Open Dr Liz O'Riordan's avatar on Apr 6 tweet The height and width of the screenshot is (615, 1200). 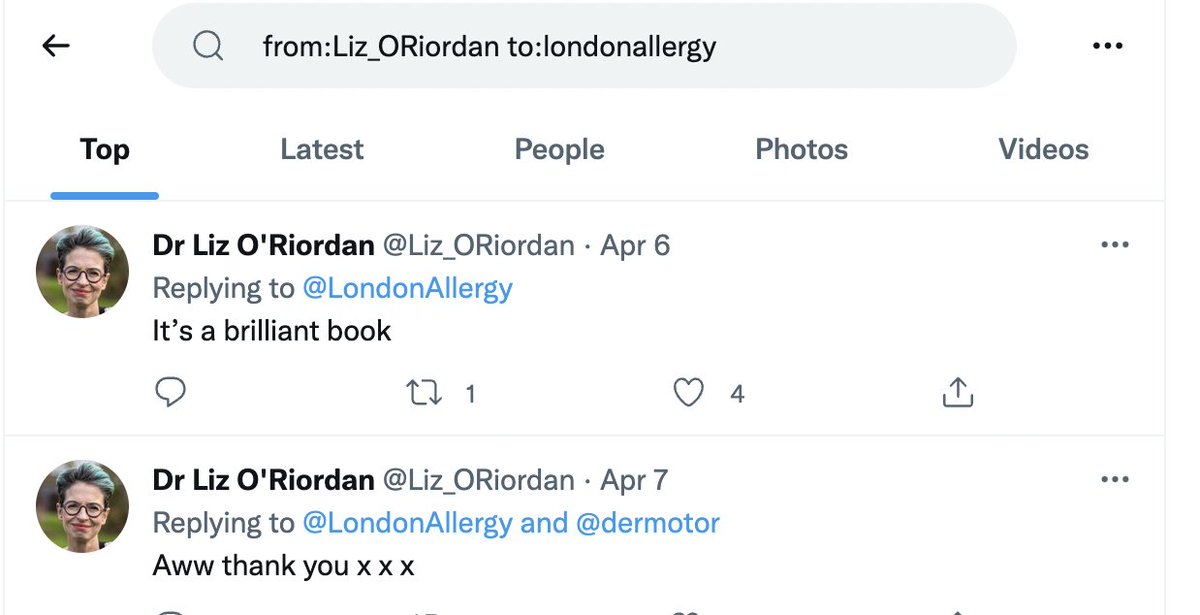coord(83,272)
